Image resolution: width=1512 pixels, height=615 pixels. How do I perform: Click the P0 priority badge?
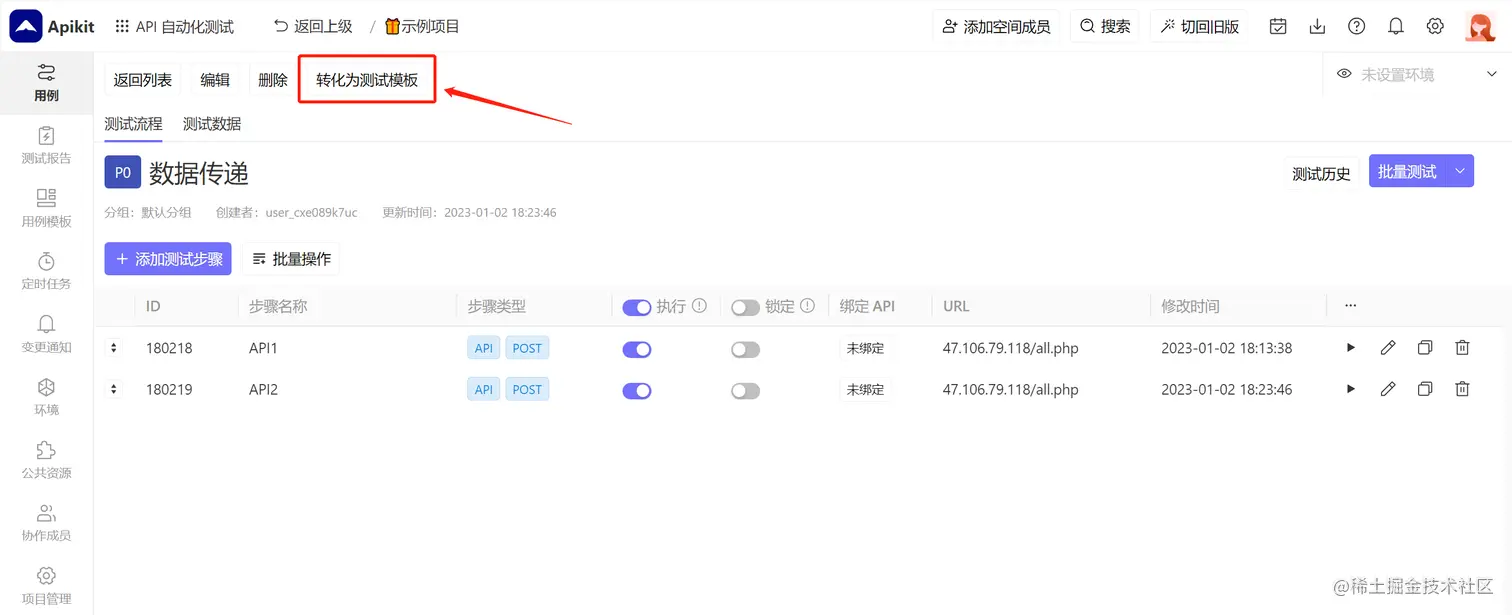122,172
